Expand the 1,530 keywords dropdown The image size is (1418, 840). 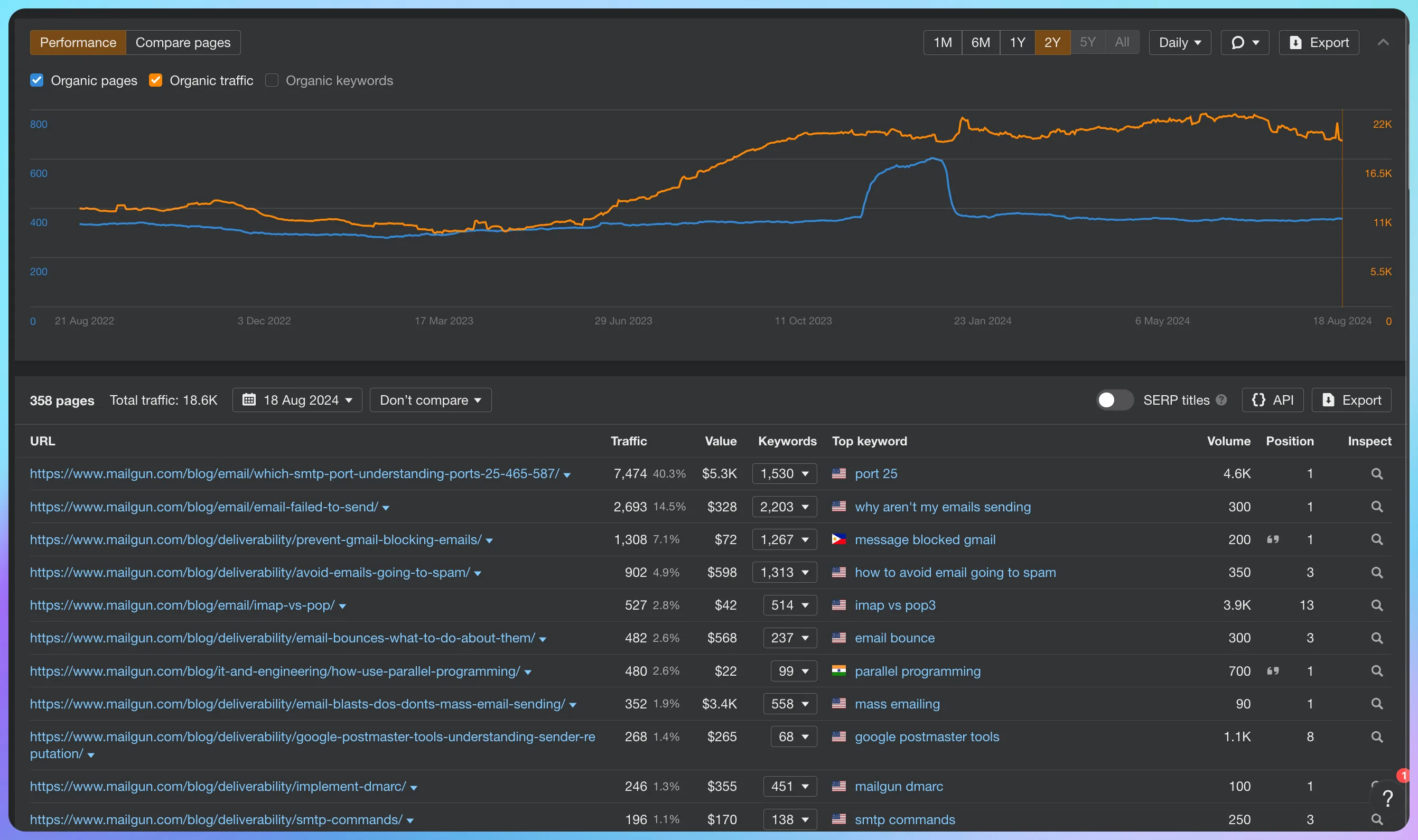point(784,474)
